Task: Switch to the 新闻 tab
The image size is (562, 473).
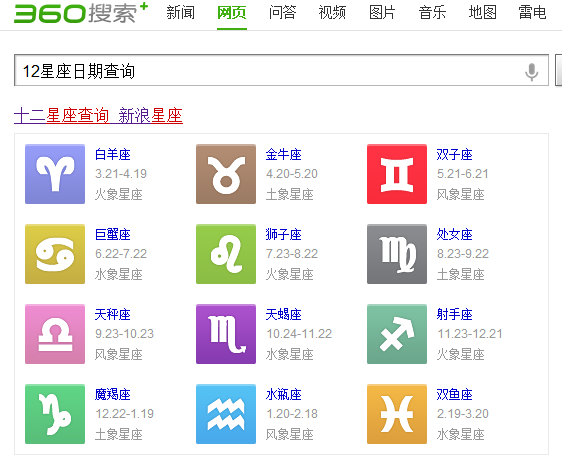Action: 181,13
